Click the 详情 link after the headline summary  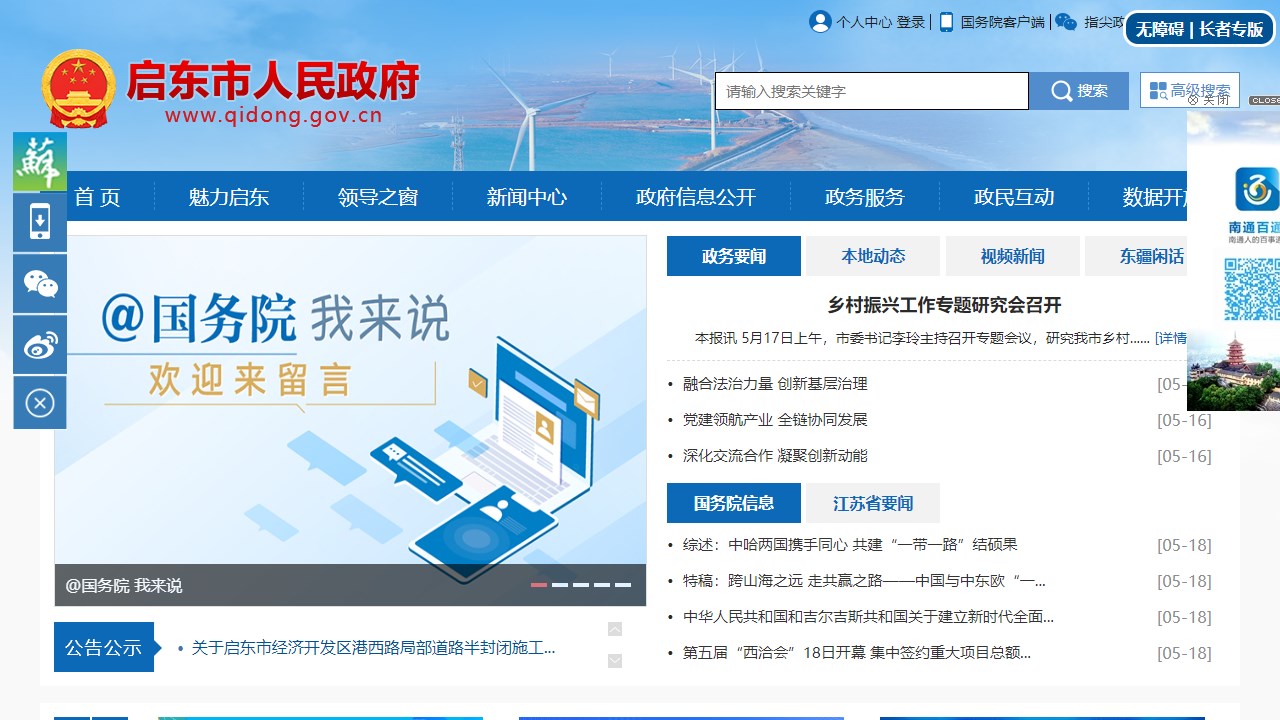click(1171, 338)
